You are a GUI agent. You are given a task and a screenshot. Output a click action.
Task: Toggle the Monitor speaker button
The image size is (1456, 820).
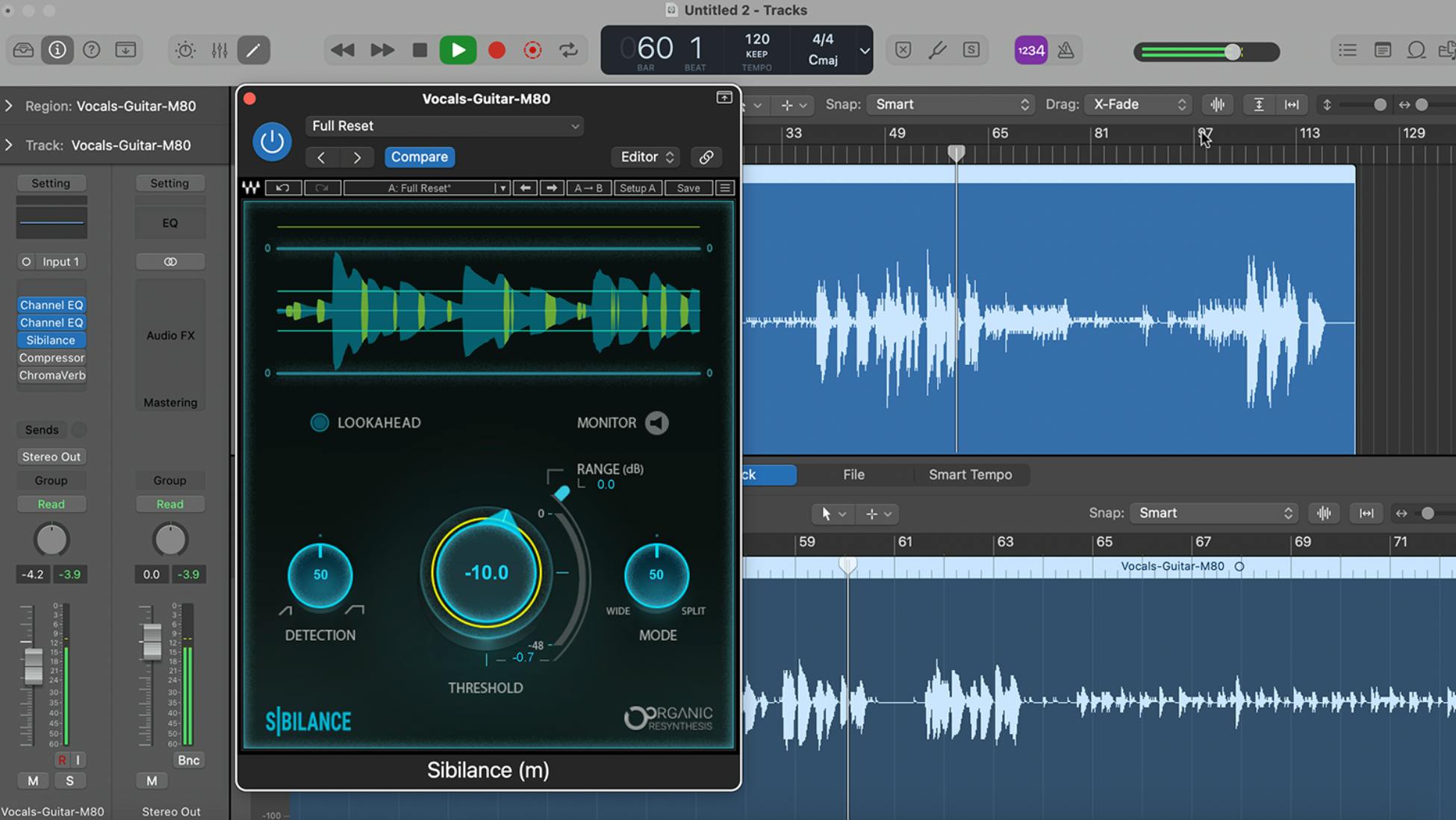tap(657, 423)
